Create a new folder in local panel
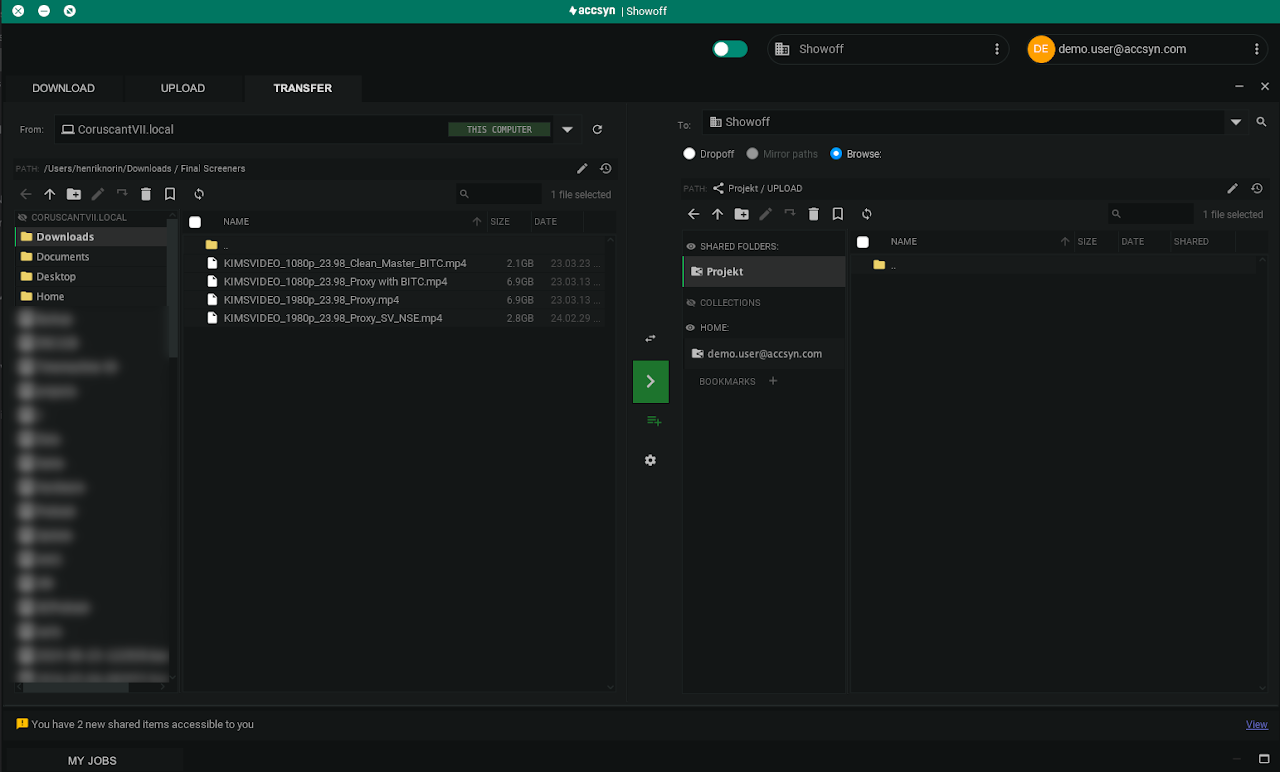This screenshot has width=1280, height=772. [74, 194]
